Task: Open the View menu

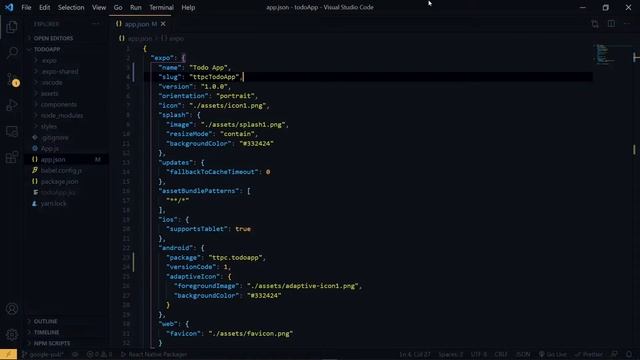Action: point(99,7)
